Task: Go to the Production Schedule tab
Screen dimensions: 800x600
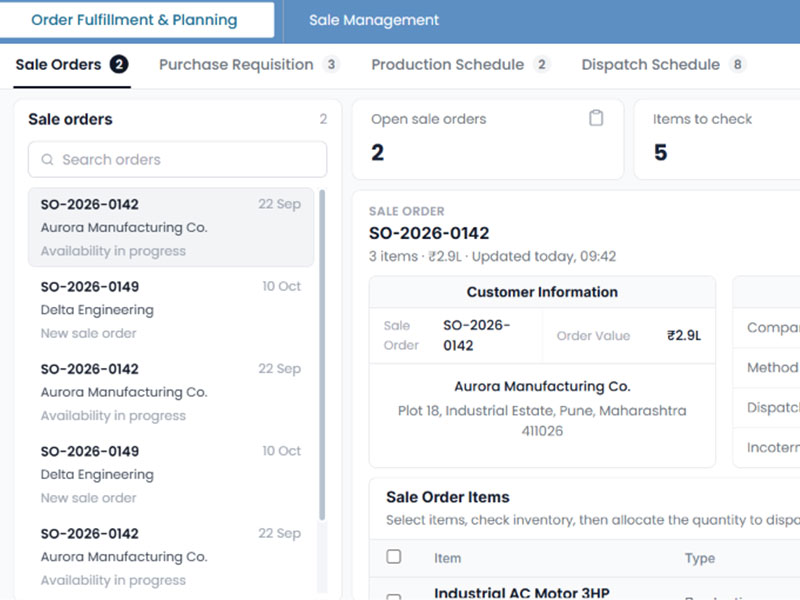Action: pos(460,65)
